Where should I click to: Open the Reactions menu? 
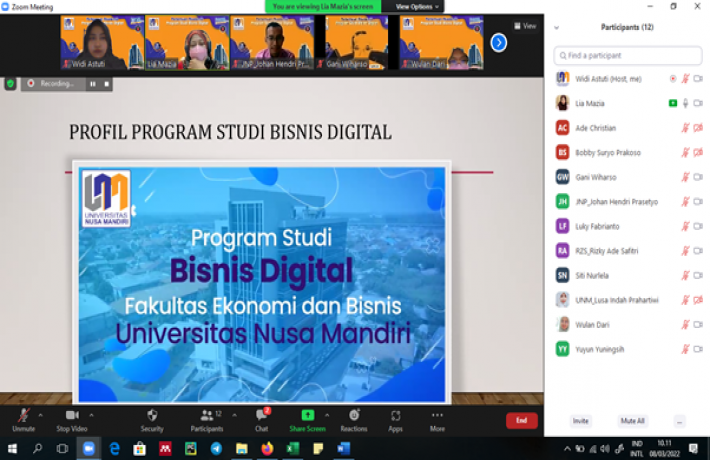coord(354,420)
